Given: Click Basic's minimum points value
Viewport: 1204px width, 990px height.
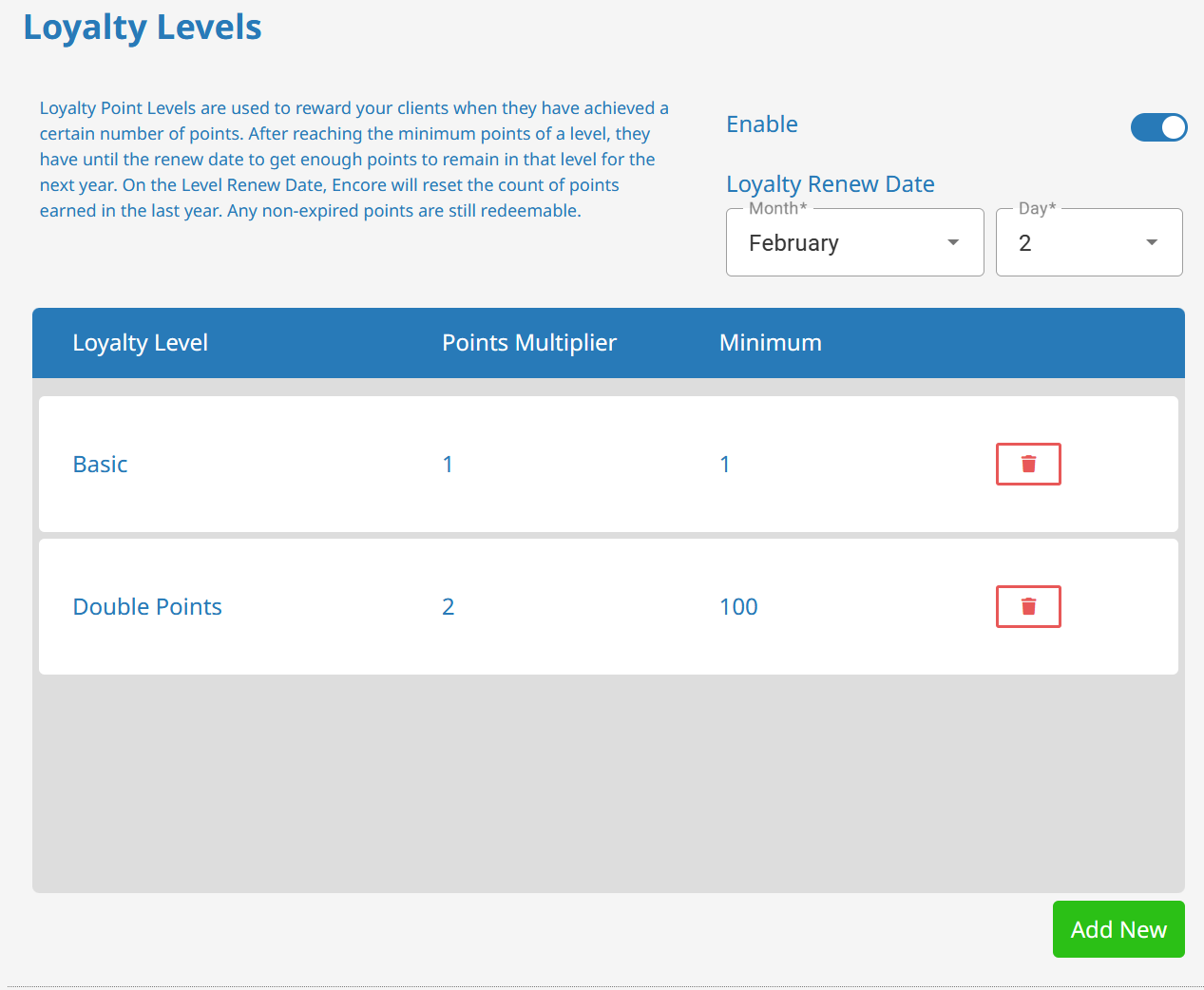Looking at the screenshot, I should pos(725,465).
